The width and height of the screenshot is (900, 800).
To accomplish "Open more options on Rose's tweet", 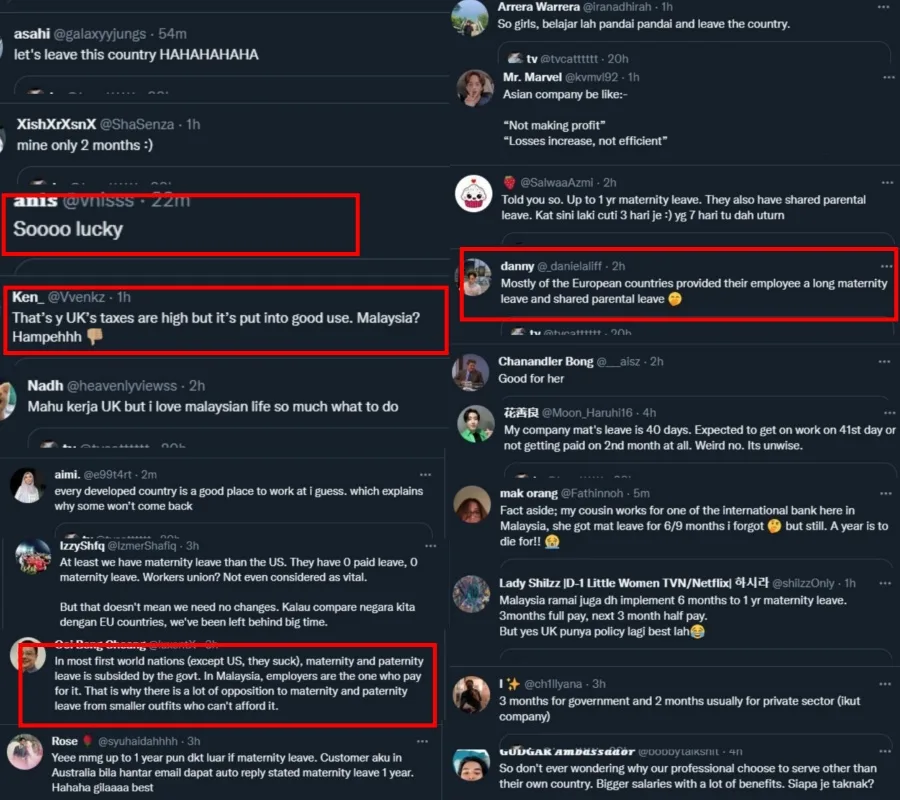I will click(x=422, y=741).
